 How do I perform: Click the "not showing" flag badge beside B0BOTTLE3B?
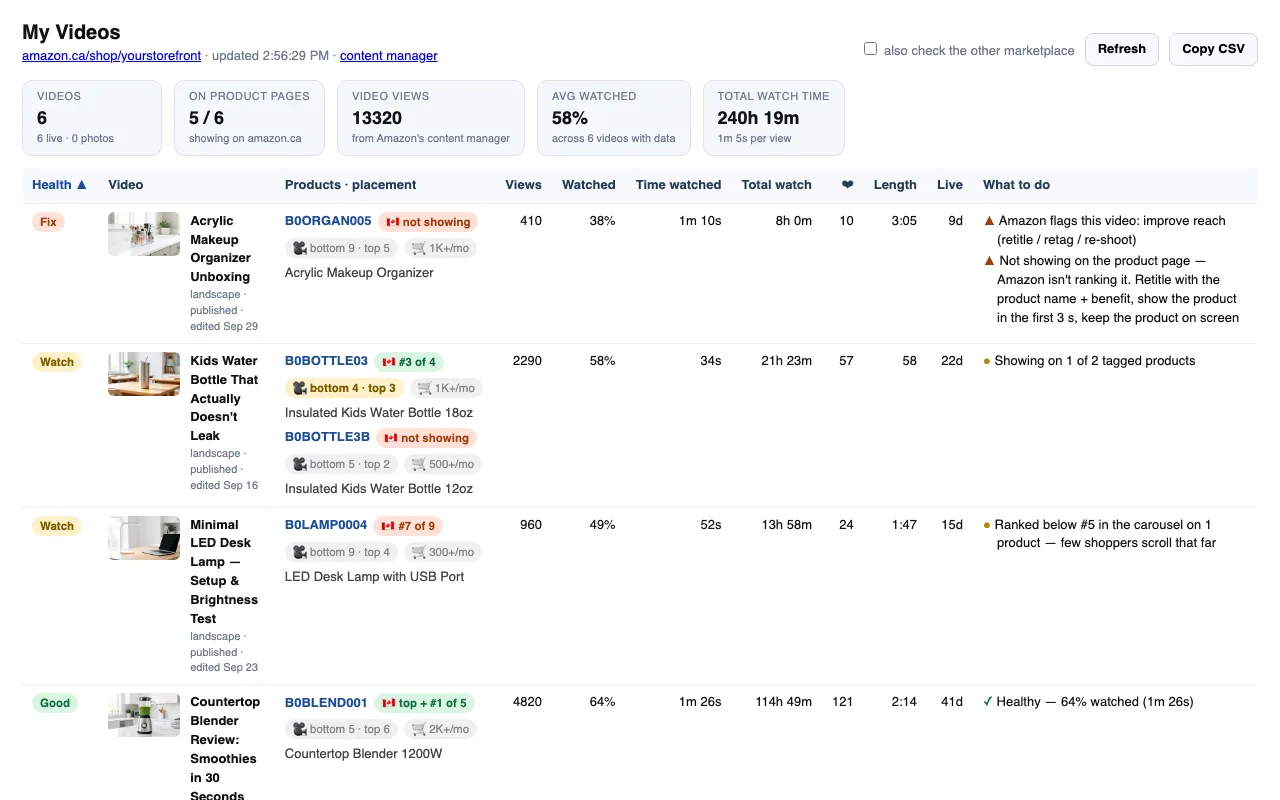[x=426, y=438]
